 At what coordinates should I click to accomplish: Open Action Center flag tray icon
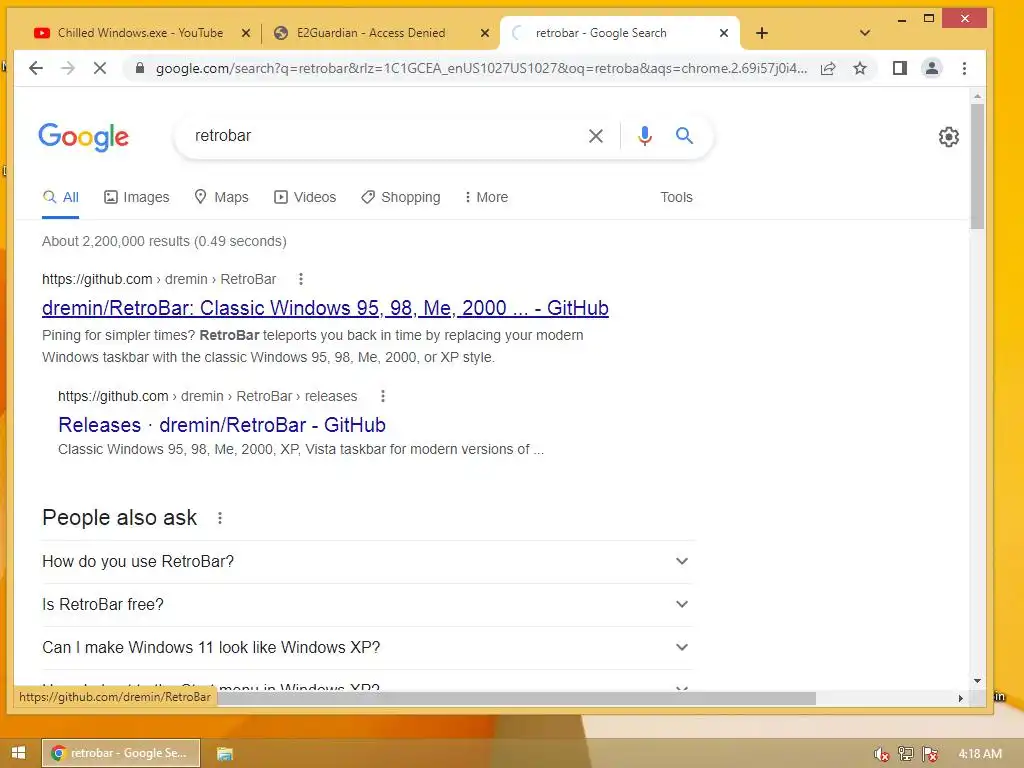tap(930, 754)
